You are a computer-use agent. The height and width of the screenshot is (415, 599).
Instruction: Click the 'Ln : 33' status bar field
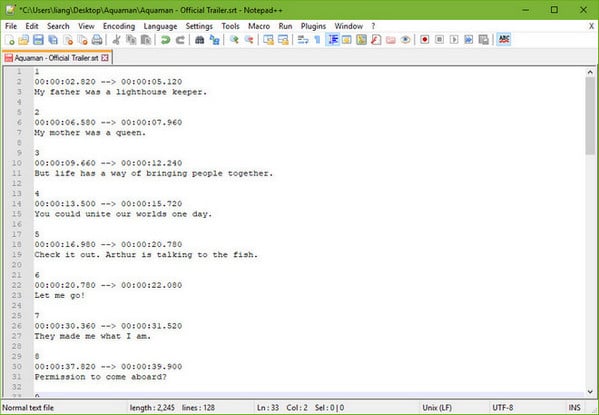267,408
